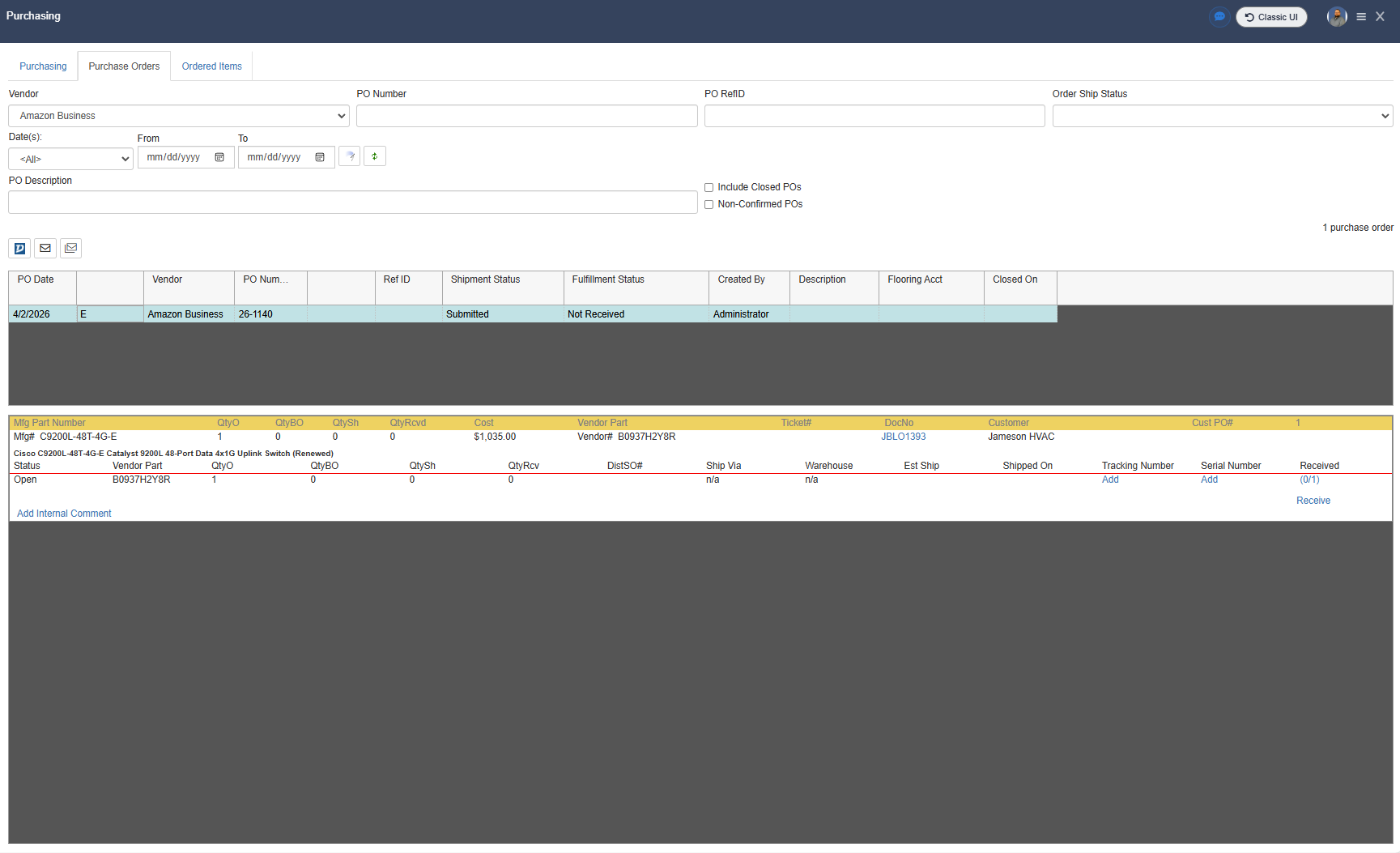Check the Non-Confirmed POs box
1400x853 pixels.
coord(709,205)
